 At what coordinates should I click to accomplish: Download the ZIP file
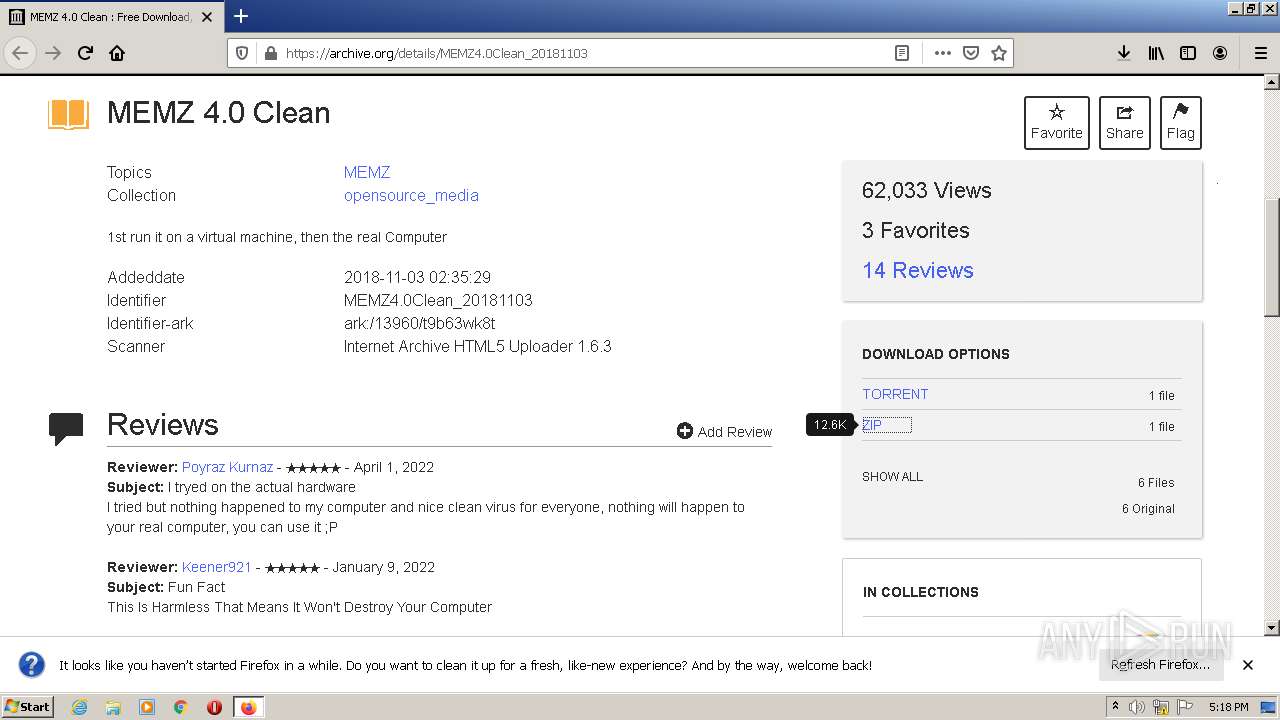pos(872,425)
